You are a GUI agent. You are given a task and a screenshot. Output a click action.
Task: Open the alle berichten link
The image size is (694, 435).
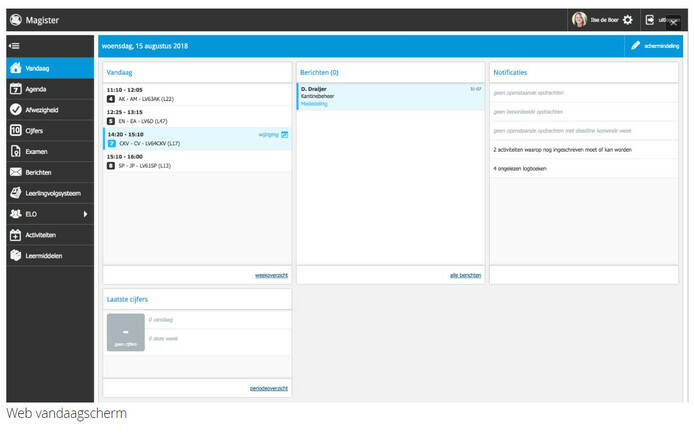click(x=465, y=275)
